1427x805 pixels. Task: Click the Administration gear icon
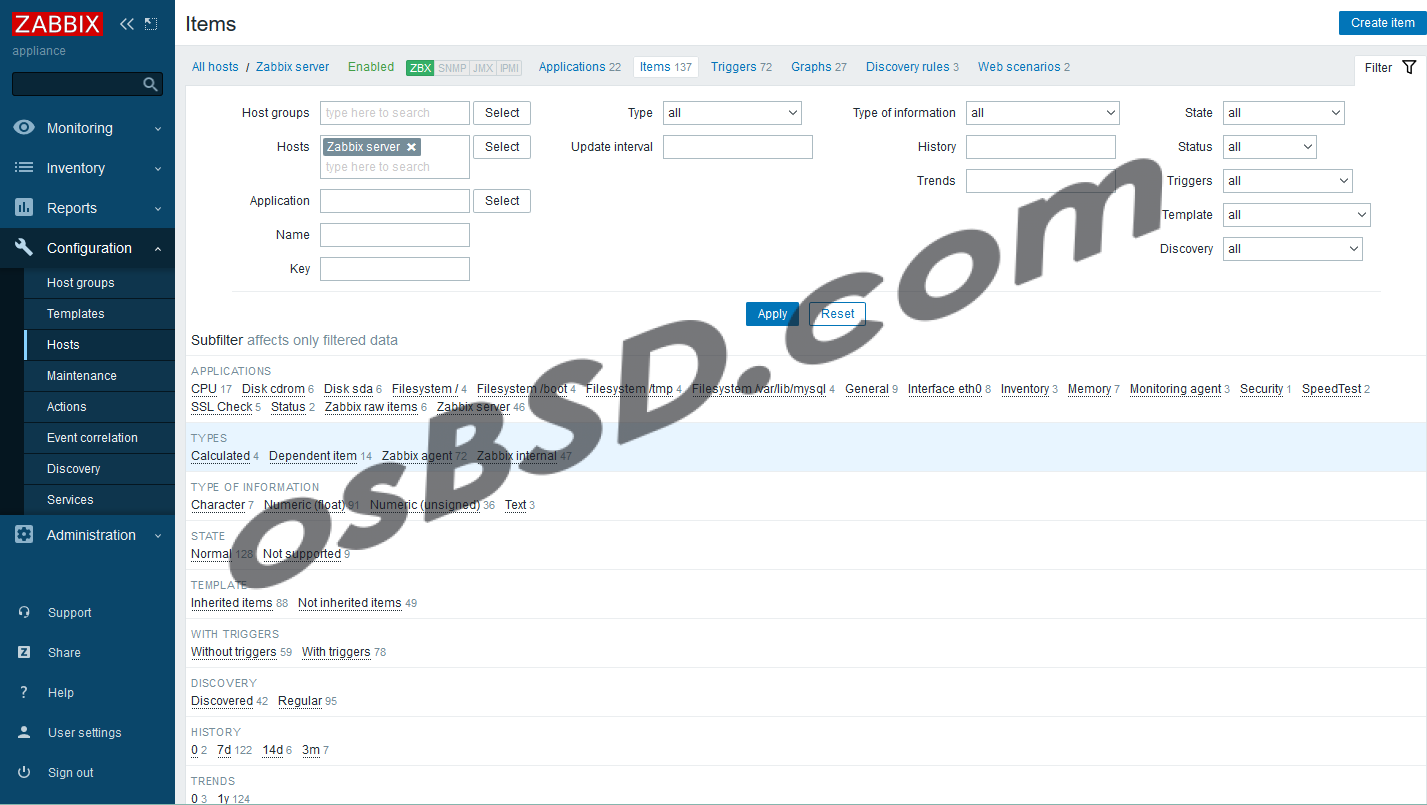coord(24,535)
